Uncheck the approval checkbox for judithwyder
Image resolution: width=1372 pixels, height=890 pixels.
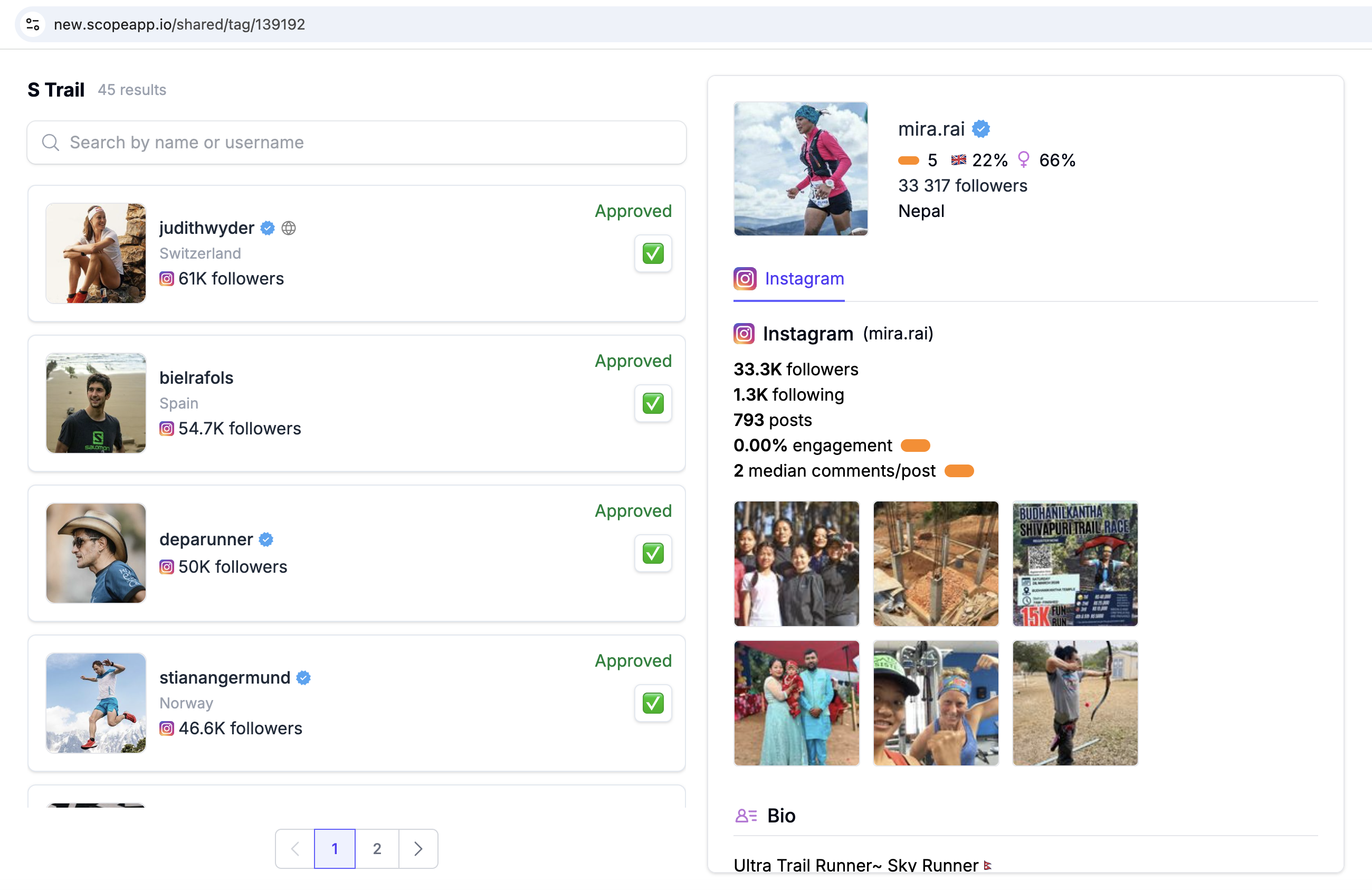click(653, 254)
